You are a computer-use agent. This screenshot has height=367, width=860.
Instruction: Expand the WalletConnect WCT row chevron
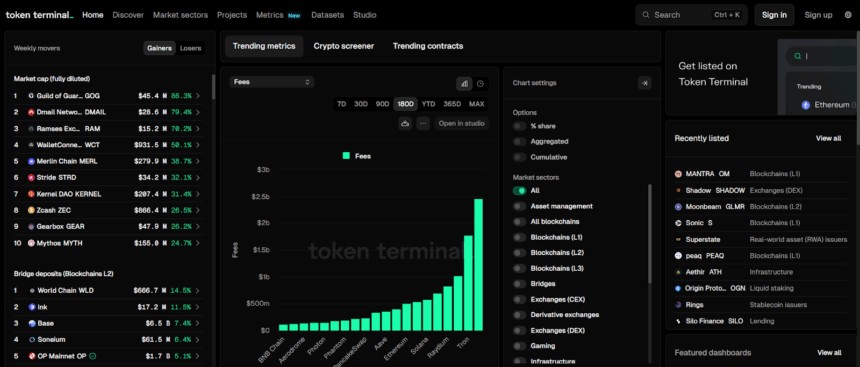(x=198, y=145)
